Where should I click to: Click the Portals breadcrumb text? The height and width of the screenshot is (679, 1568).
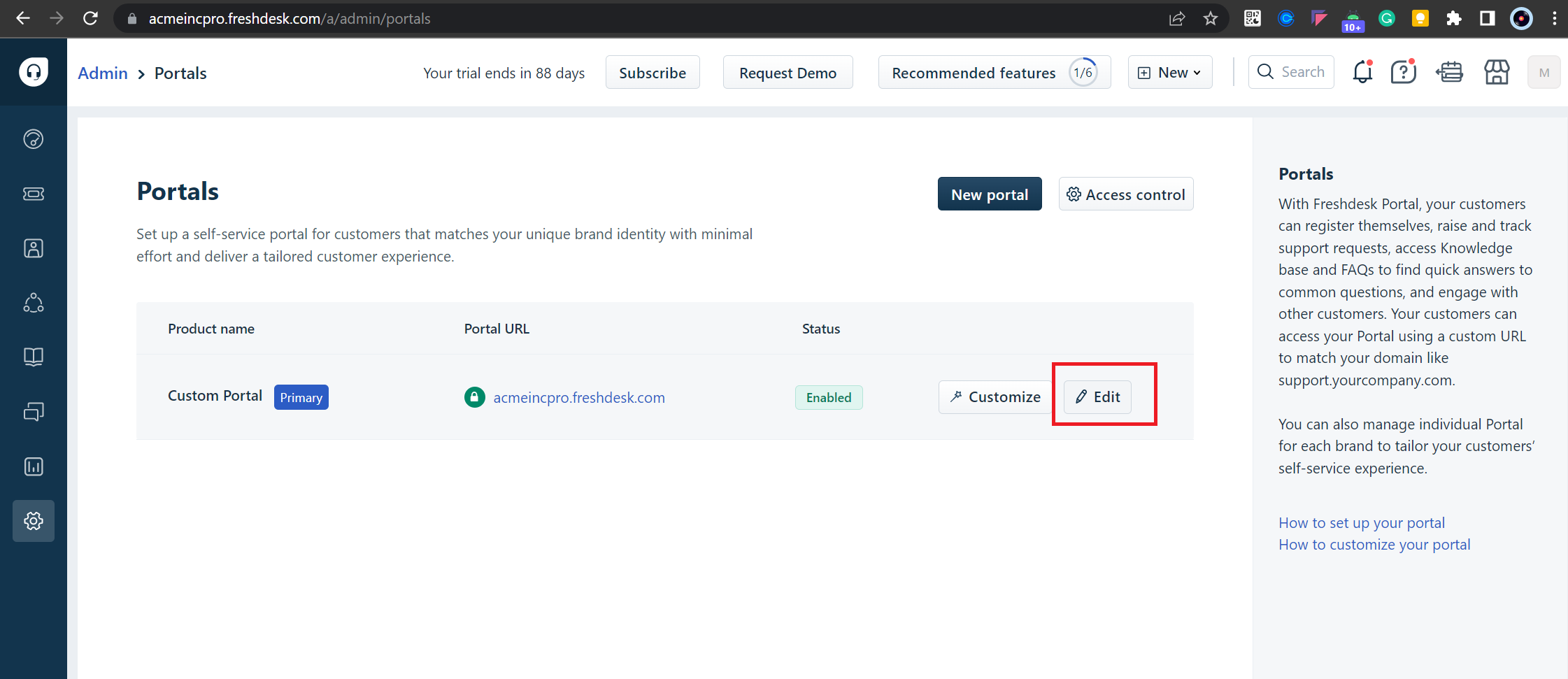(x=180, y=73)
